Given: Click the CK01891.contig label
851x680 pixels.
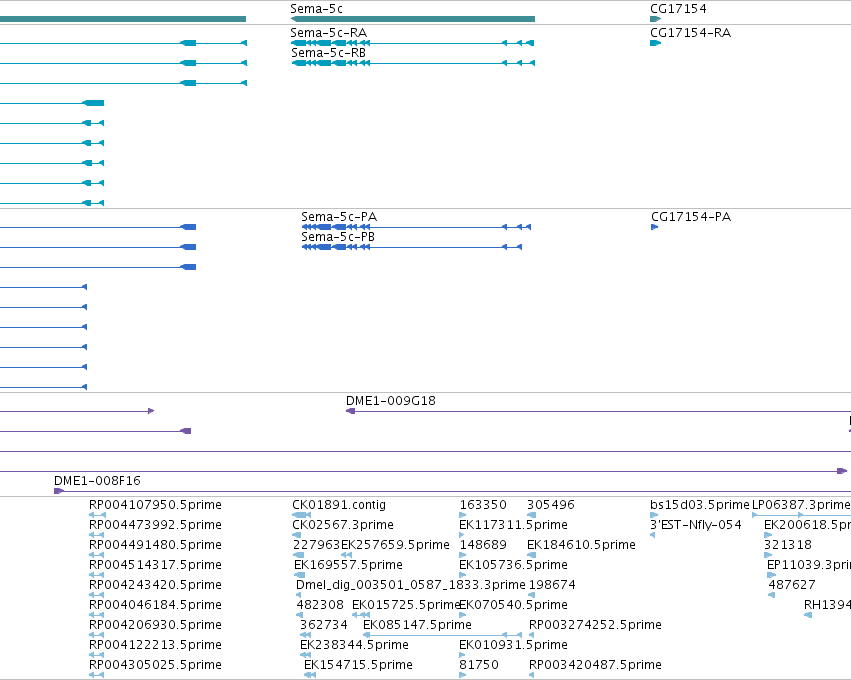Looking at the screenshot, I should click(339, 505).
